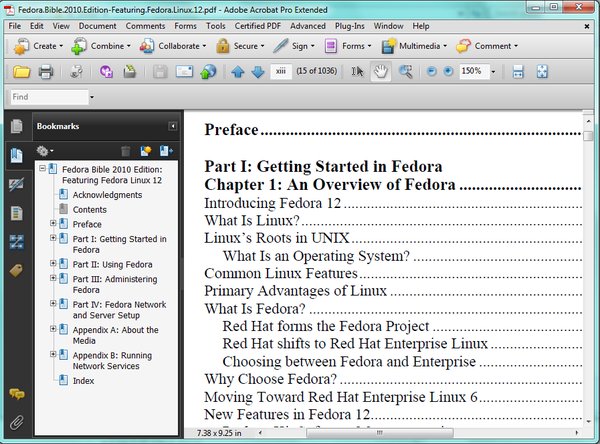Open the Create dropdown
This screenshot has width=600, height=444.
38,46
